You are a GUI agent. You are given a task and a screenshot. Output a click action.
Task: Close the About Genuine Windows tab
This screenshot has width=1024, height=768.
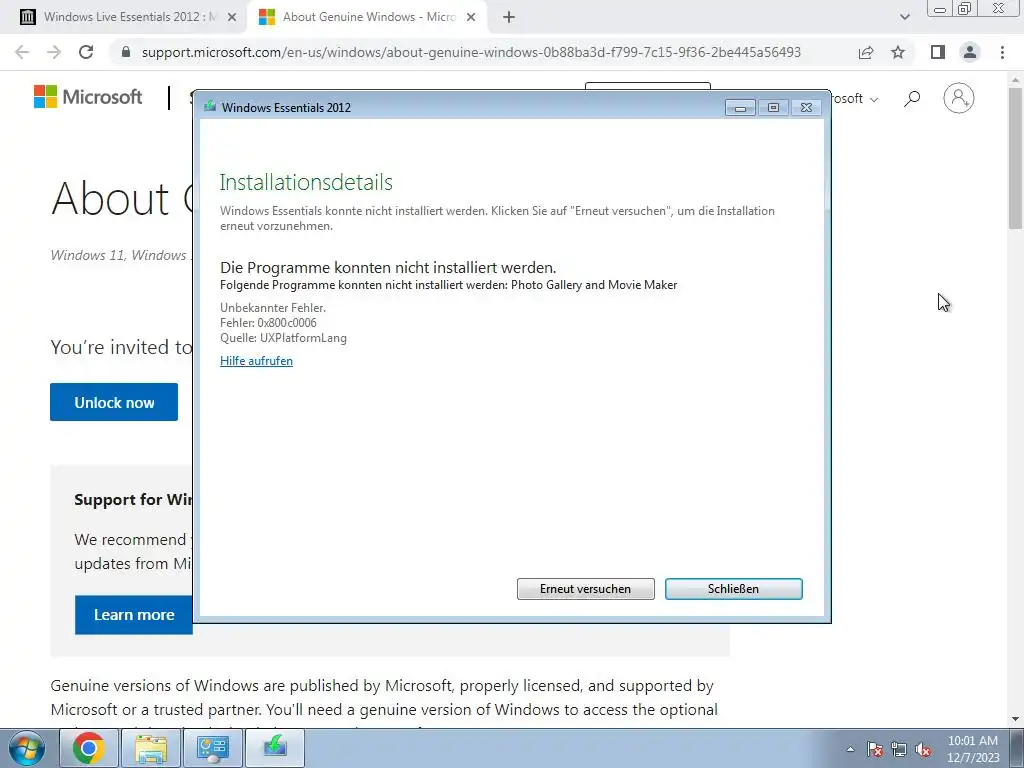coord(471,18)
